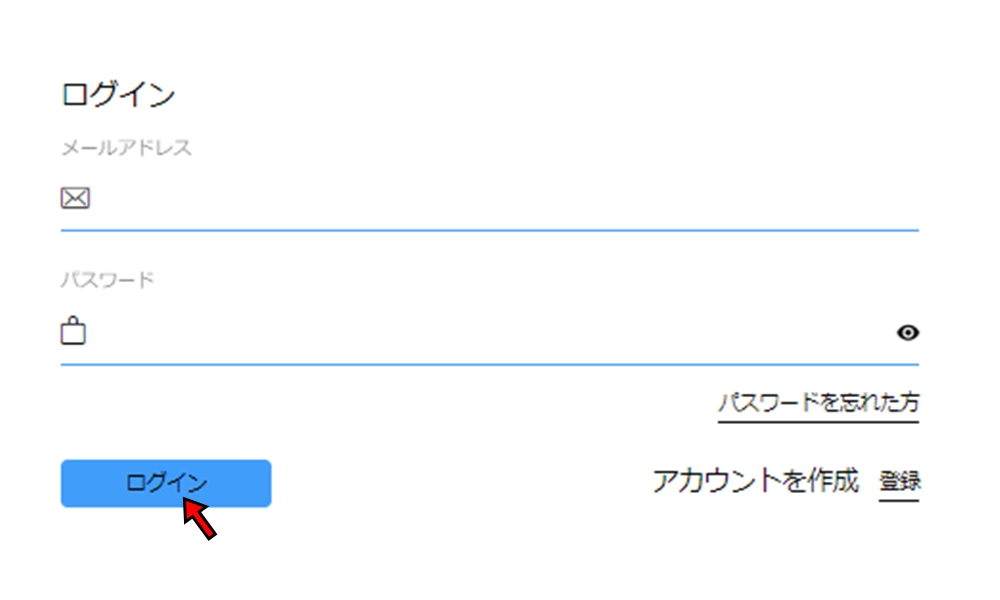Open the パスワードを忘れた方 recovery page
The height and width of the screenshot is (600, 1000).
(x=820, y=402)
